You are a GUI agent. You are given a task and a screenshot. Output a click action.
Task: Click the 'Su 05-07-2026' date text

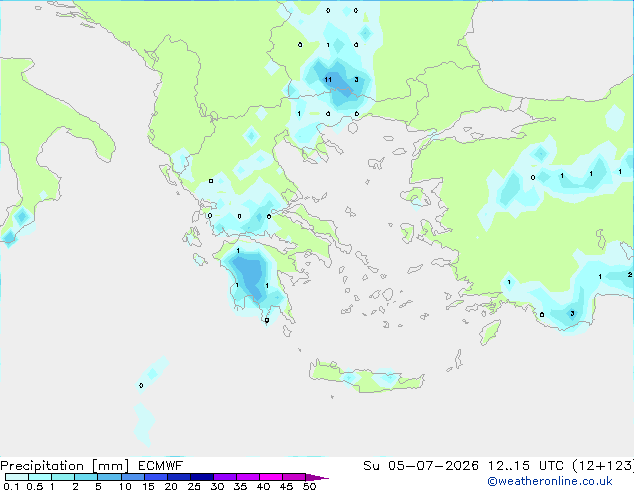(x=421, y=466)
